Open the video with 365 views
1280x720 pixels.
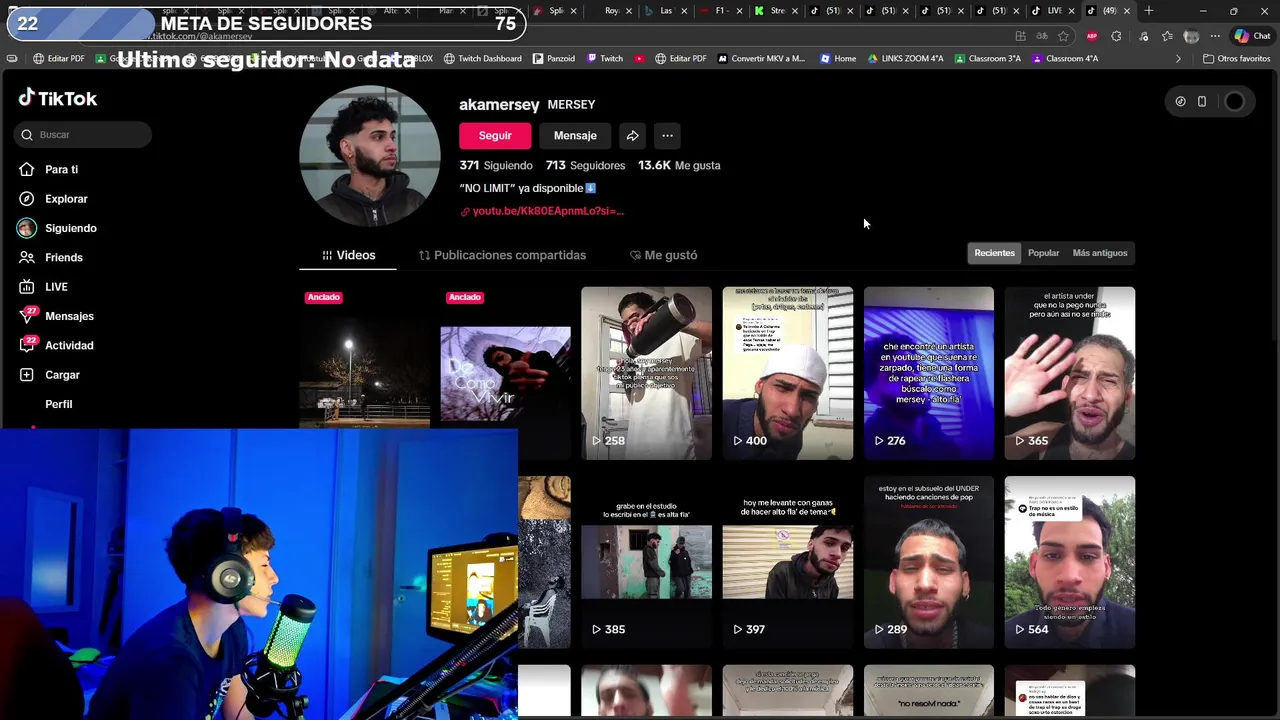coord(1070,373)
